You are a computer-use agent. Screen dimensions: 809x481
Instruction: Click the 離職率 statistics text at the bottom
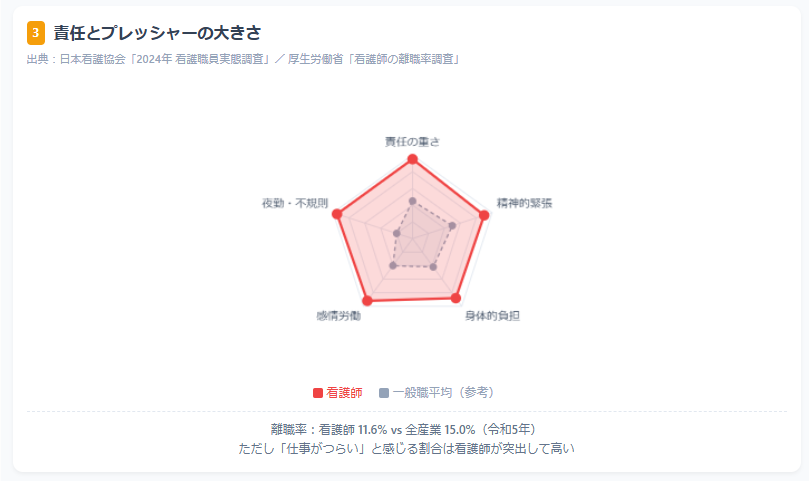404,429
